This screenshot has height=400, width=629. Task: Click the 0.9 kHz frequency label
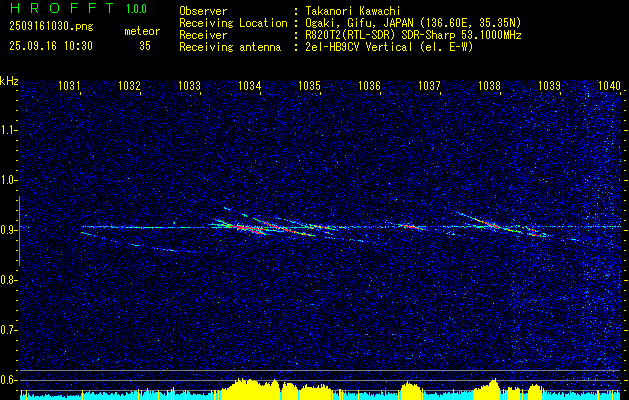9,230
